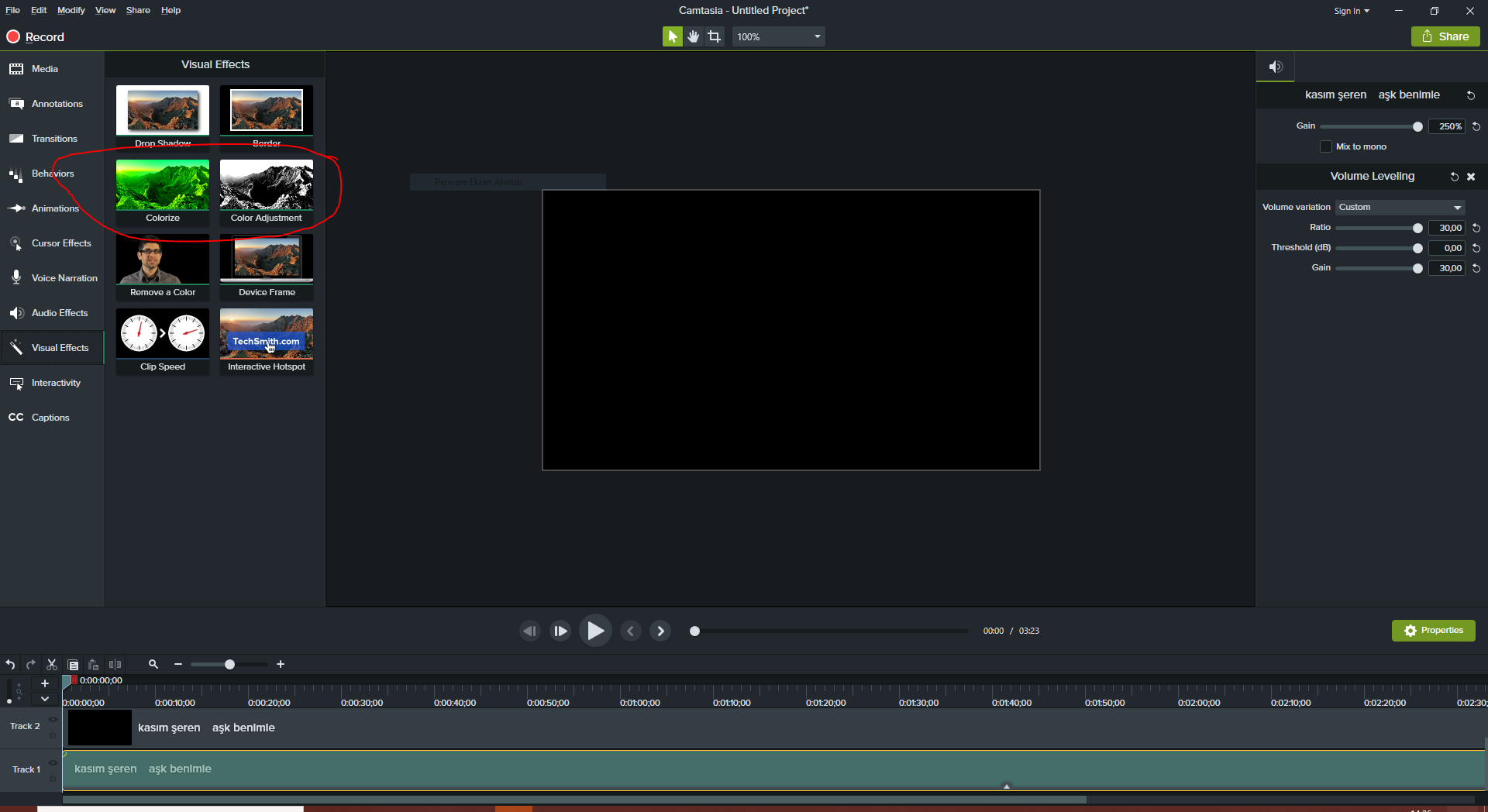Expand the Sign In dropdown

click(x=1352, y=11)
